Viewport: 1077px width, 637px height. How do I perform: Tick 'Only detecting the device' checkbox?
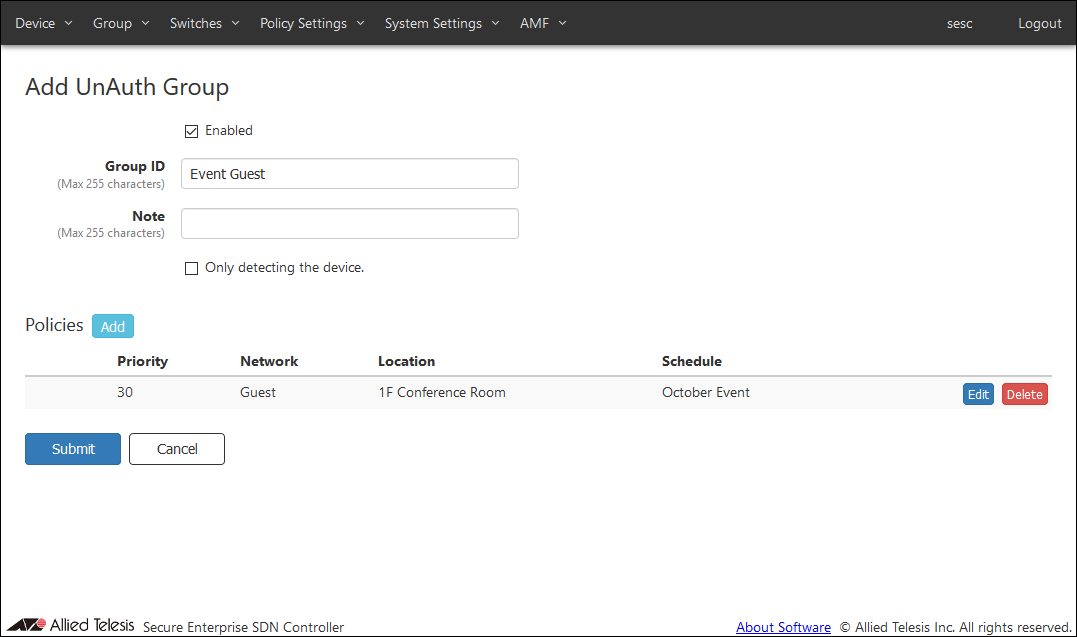point(192,268)
